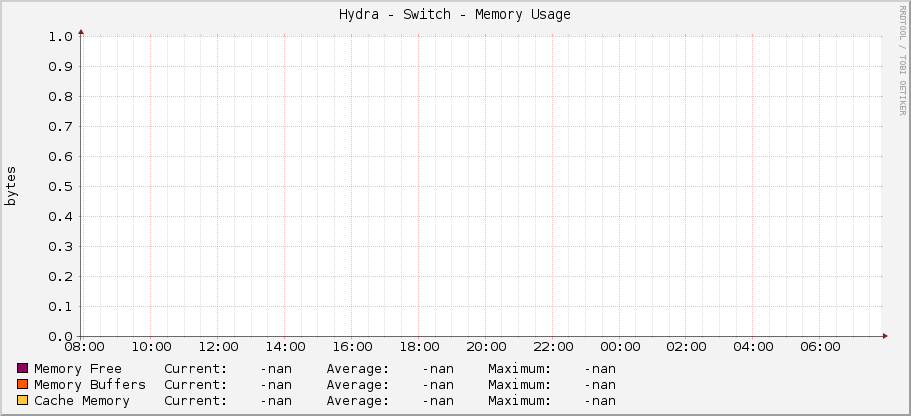Click the Memory Free Average -nan value
The image size is (911, 416).
pyautogui.click(x=438, y=369)
